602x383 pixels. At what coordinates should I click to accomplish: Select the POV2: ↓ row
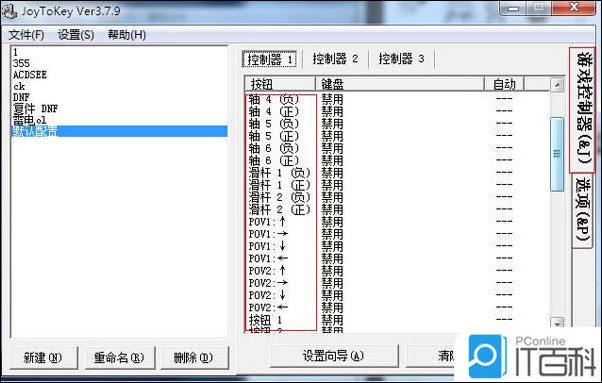point(397,296)
